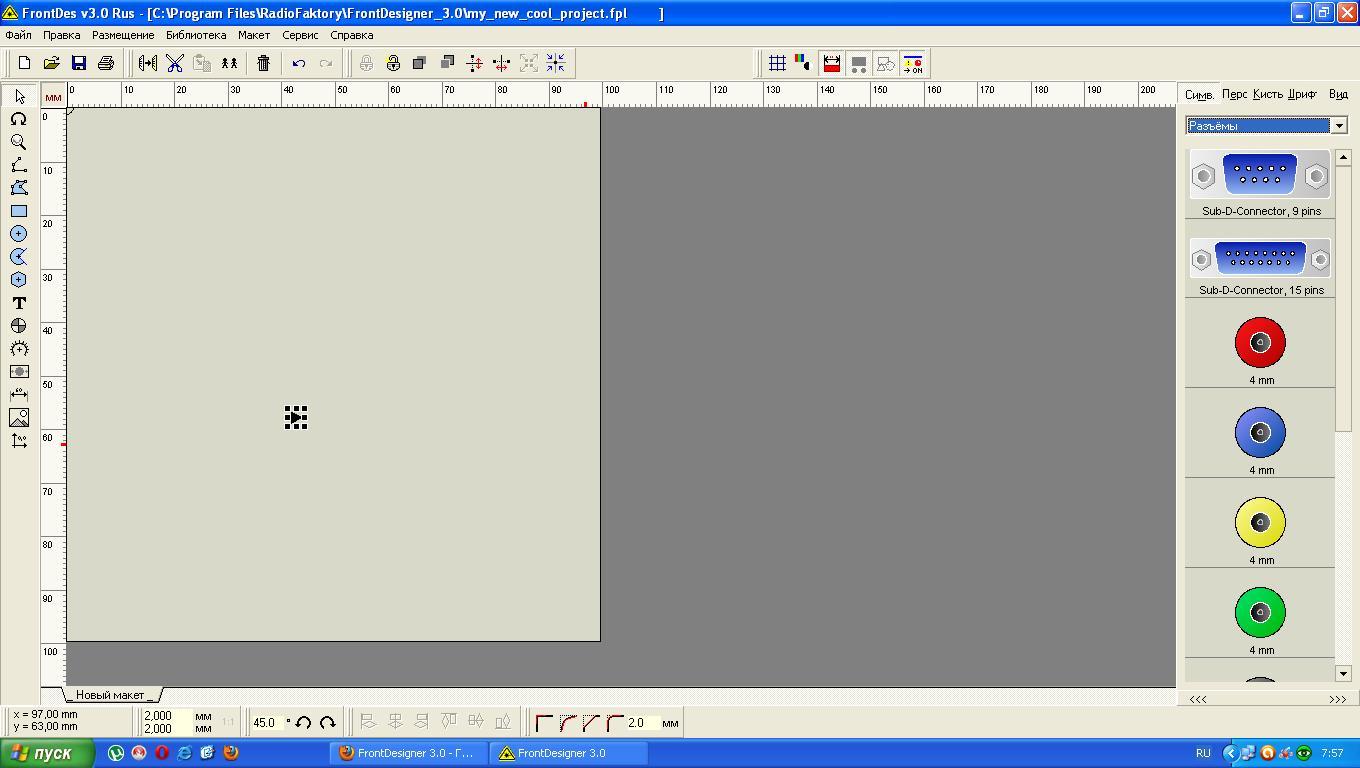The image size is (1360, 768).
Task: Open the Файл menu
Action: pos(18,35)
